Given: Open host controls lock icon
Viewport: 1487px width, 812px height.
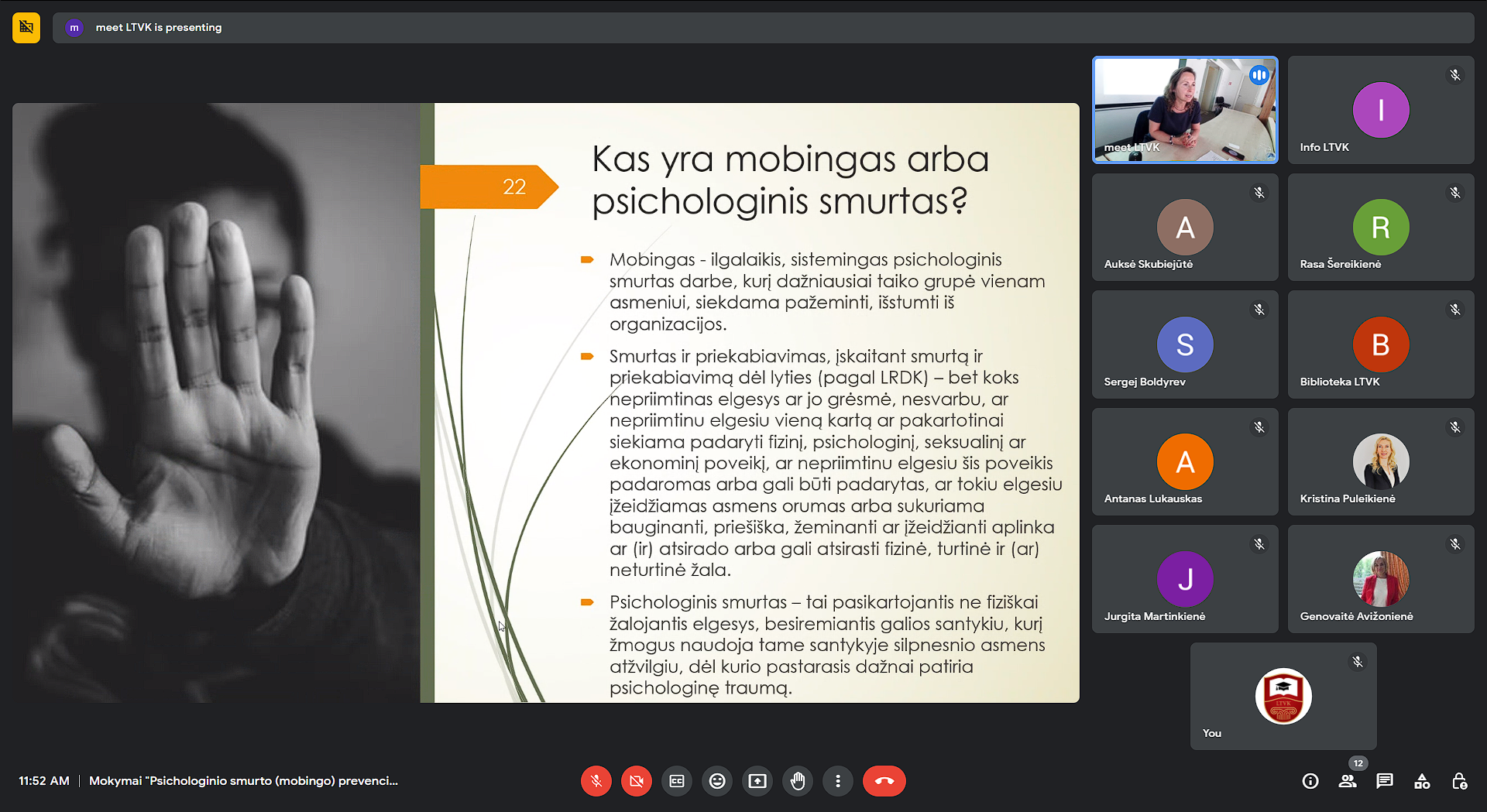Looking at the screenshot, I should pyautogui.click(x=1460, y=781).
